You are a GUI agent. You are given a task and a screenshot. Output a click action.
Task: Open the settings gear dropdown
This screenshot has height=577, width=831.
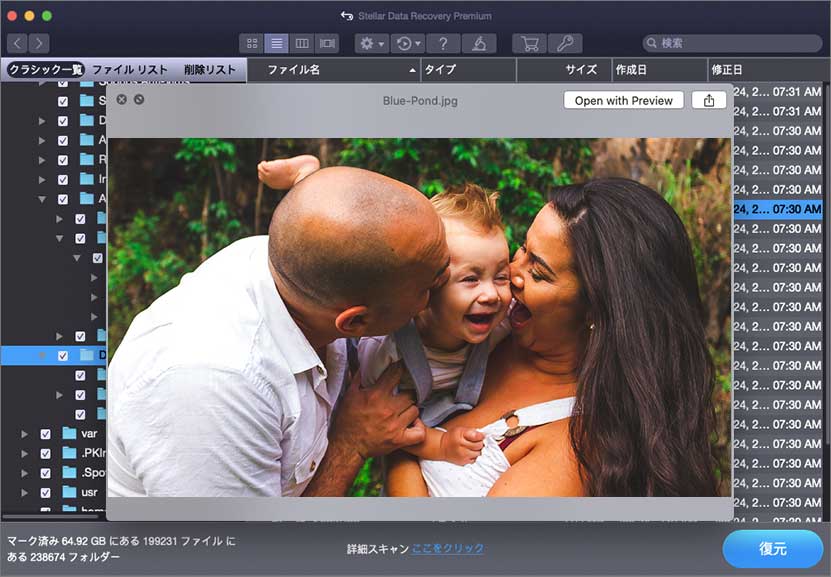click(372, 44)
